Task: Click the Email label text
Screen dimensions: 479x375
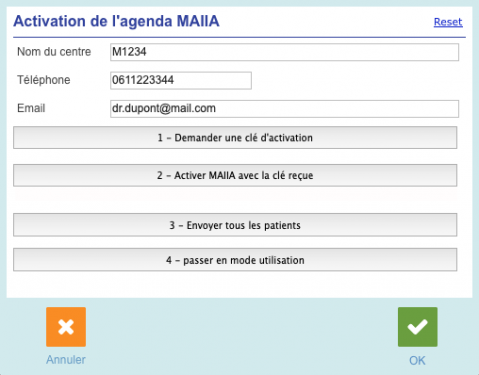Action: [x=31, y=108]
